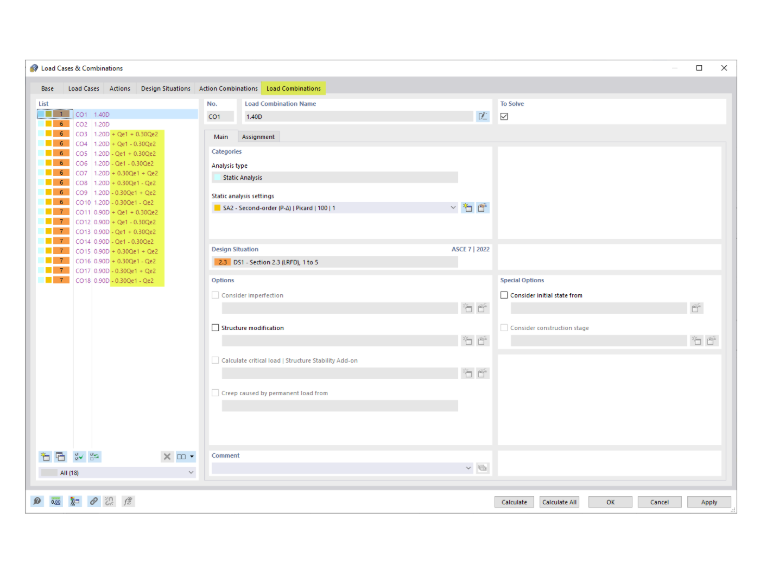Viewport: 760px width, 570px height.
Task: Select CO2 1.20D in the list
Action: (118, 124)
